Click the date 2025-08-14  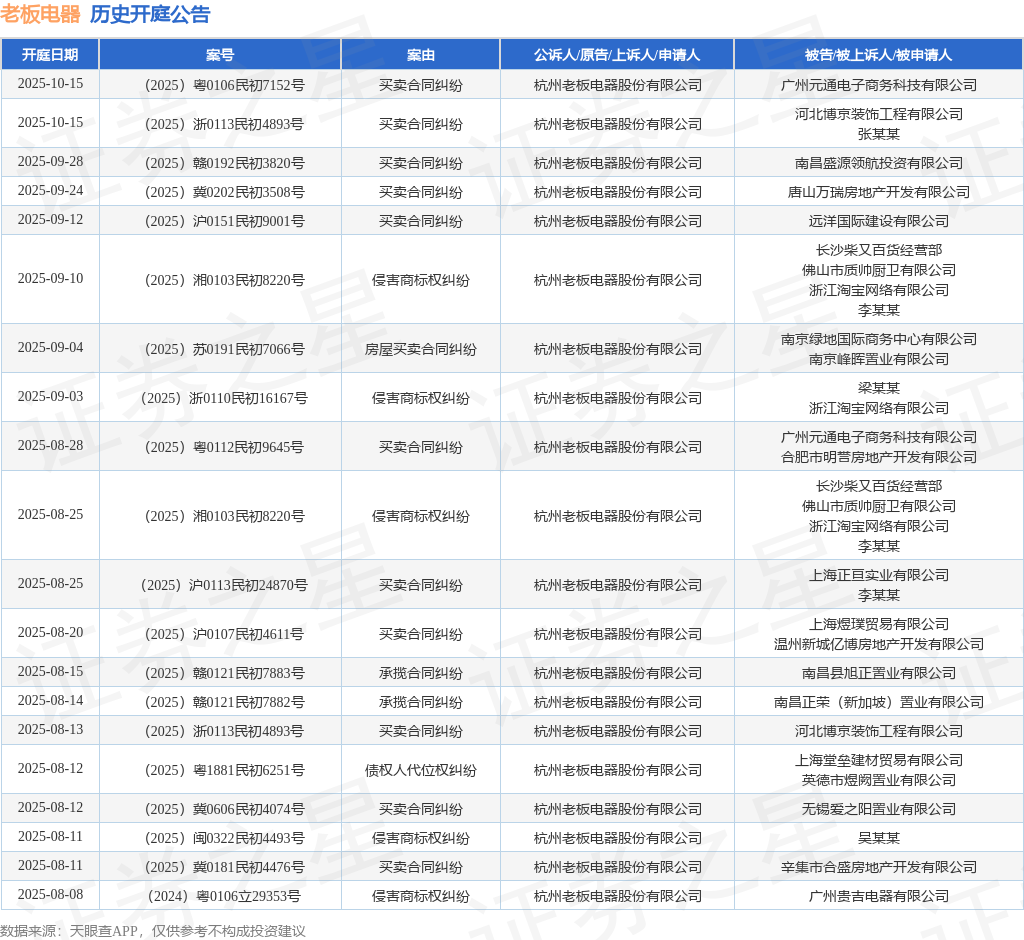coord(50,700)
